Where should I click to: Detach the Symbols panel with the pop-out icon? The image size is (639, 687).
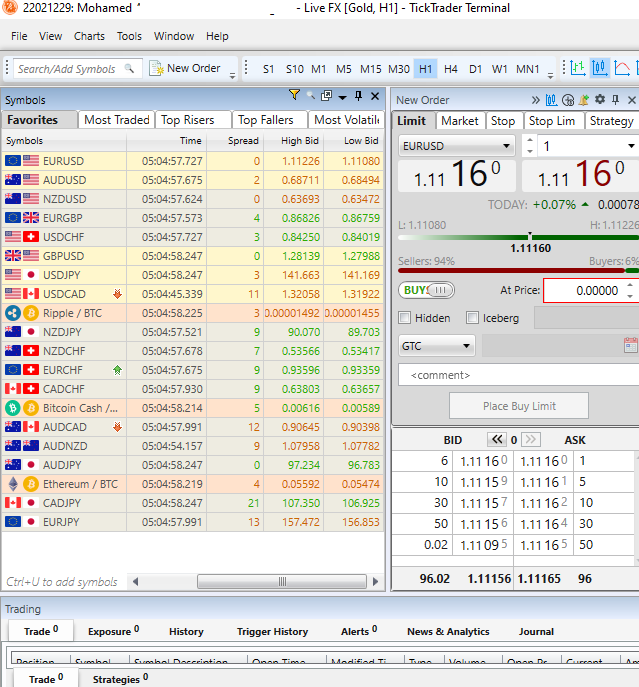coord(327,96)
